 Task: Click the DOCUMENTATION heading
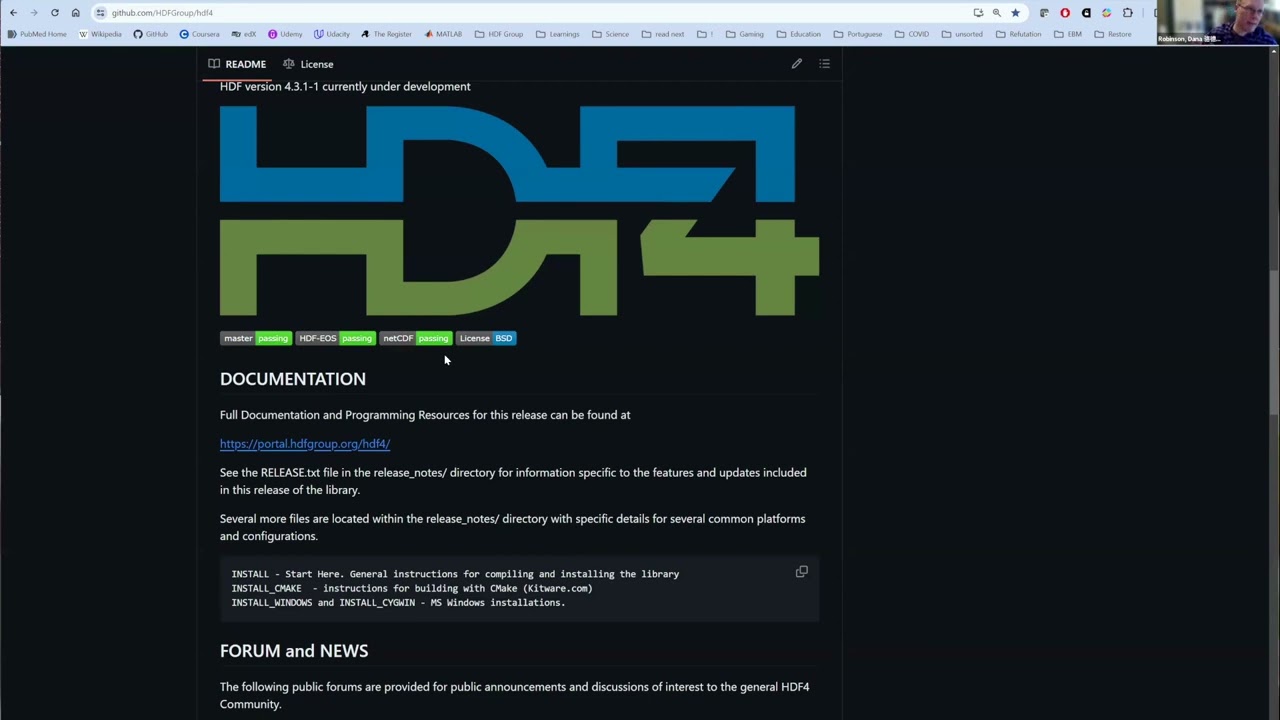[293, 379]
